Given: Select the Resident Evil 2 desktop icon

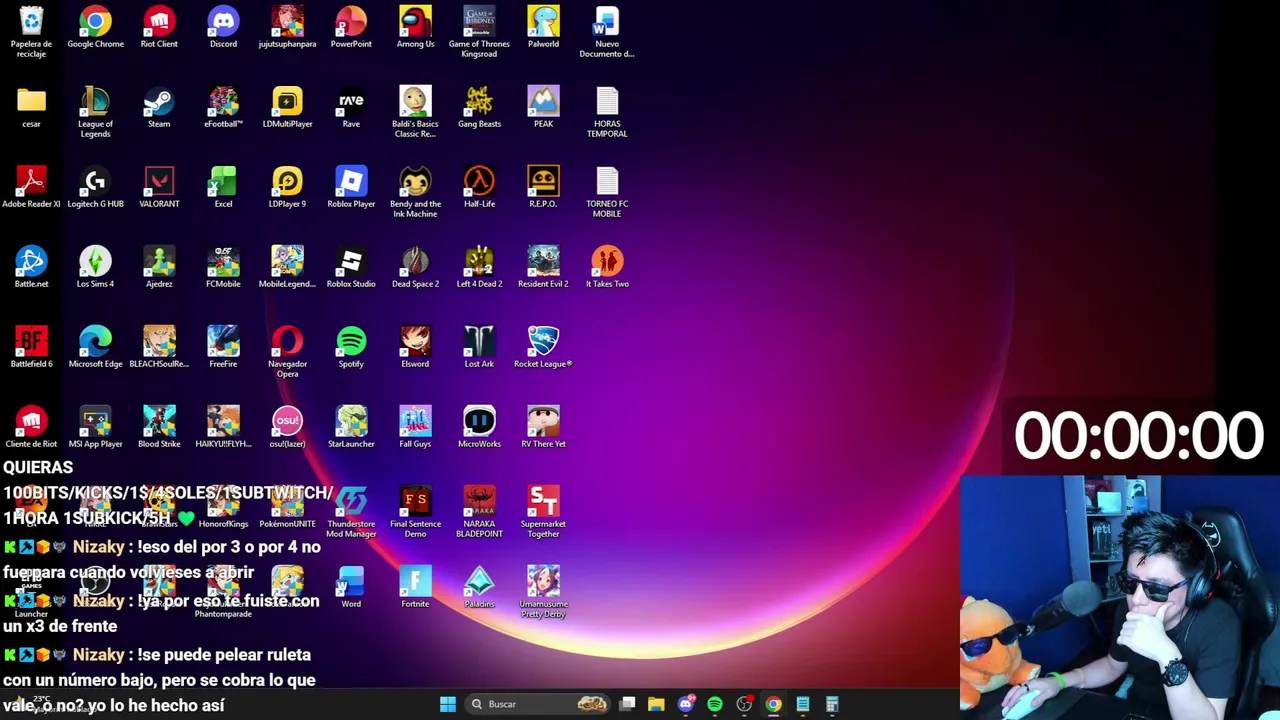Looking at the screenshot, I should click(x=543, y=268).
